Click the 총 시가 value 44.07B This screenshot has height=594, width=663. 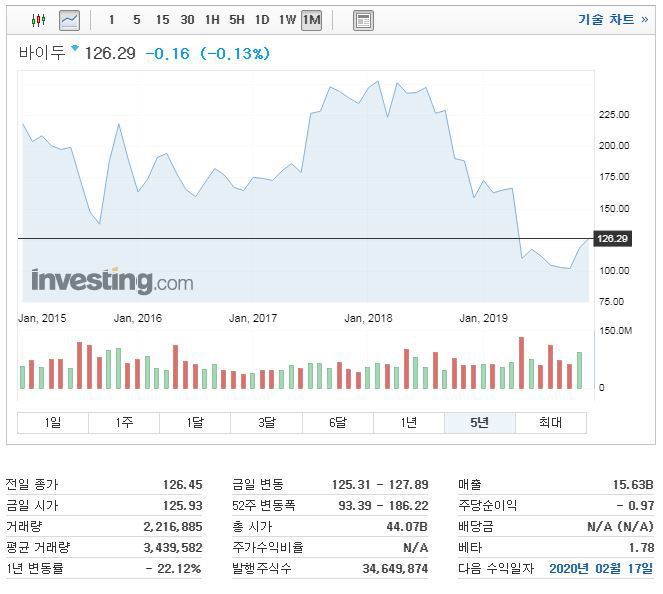(x=407, y=527)
